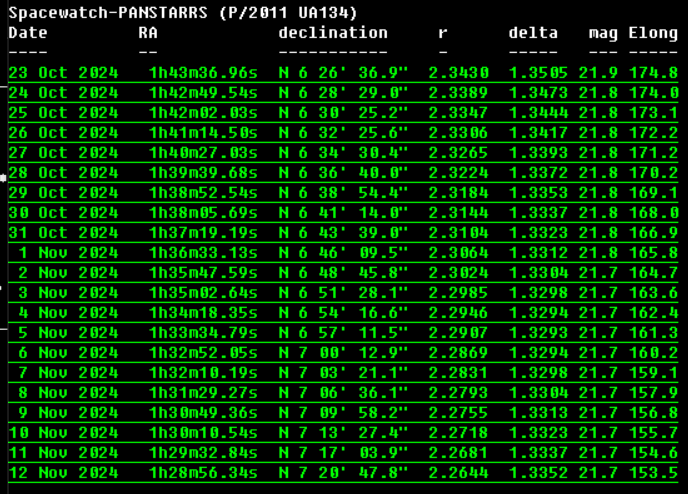Select the mag column header
This screenshot has height=494, width=688.
click(x=603, y=33)
